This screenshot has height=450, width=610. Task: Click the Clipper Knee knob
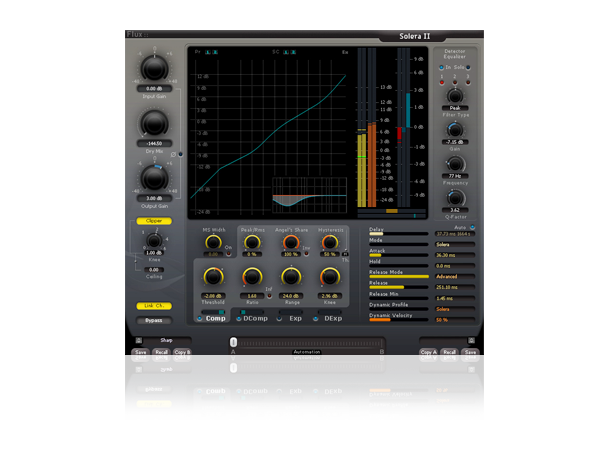click(x=154, y=241)
